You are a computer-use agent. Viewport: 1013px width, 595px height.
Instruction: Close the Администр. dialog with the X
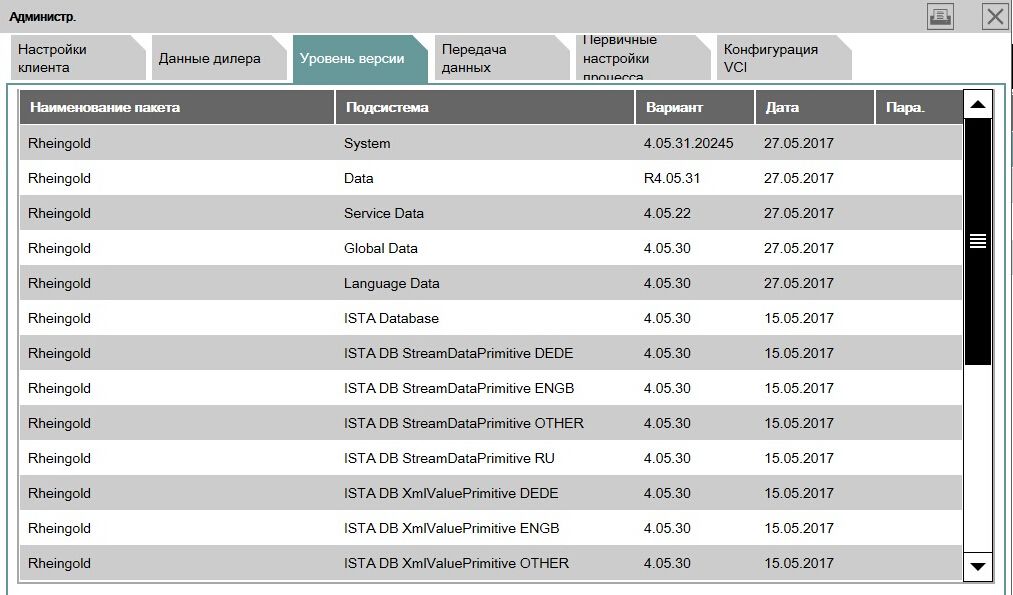click(995, 17)
